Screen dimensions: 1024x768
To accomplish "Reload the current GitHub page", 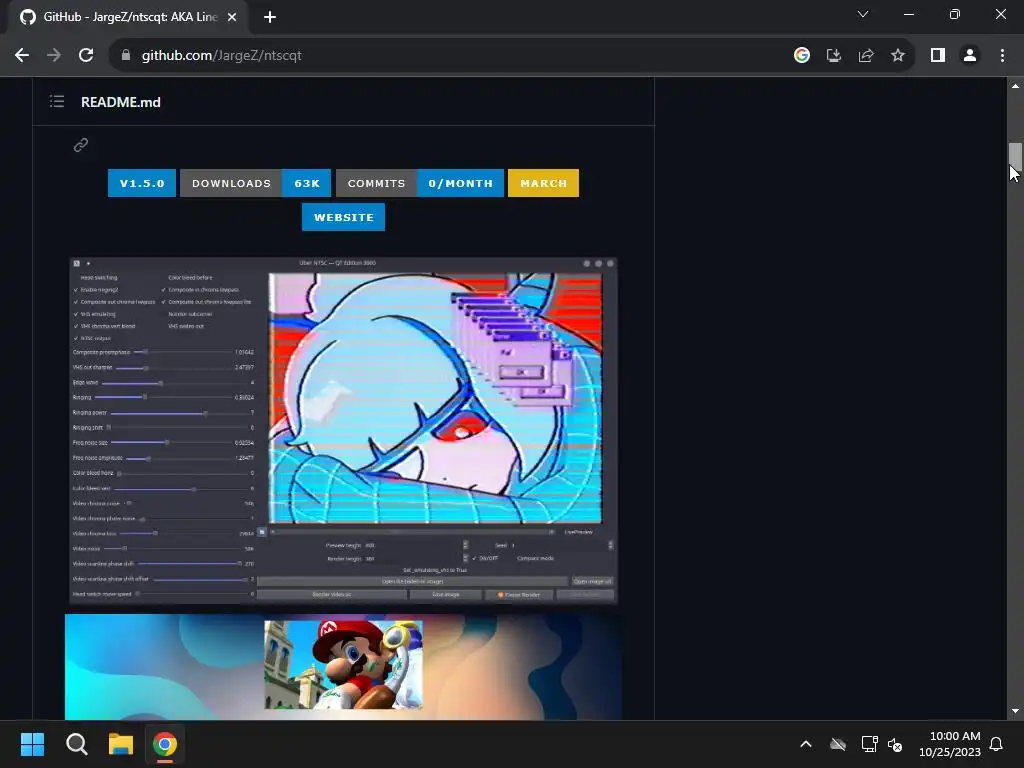I will [x=86, y=56].
